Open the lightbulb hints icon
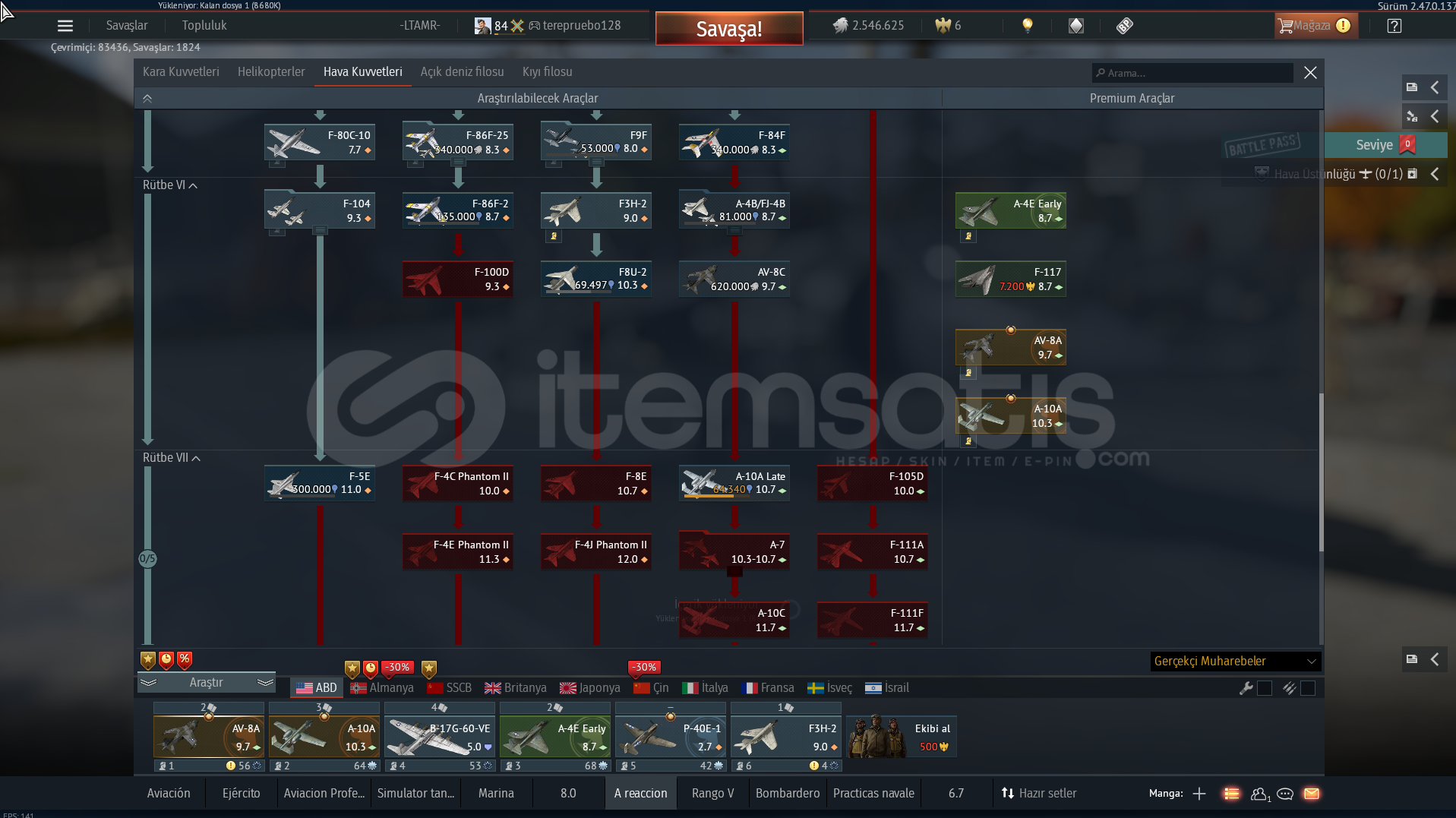The height and width of the screenshot is (818, 1456). click(x=1028, y=26)
